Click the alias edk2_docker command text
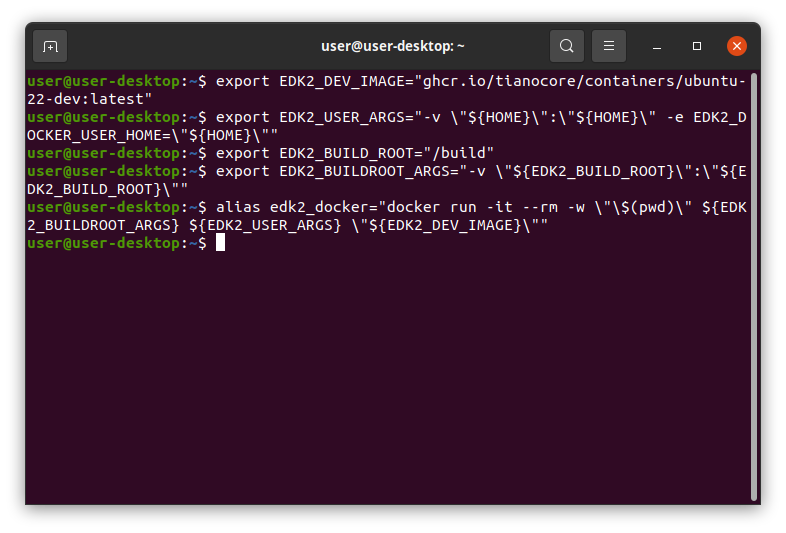The height and width of the screenshot is (533, 786). pos(481,207)
